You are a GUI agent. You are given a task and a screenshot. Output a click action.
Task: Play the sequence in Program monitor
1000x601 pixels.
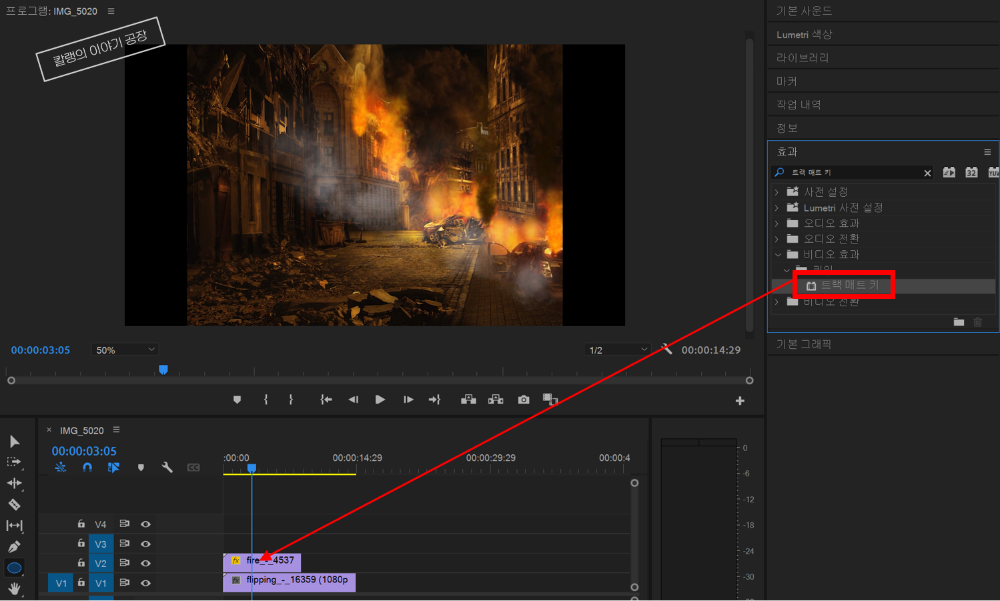tap(380, 399)
